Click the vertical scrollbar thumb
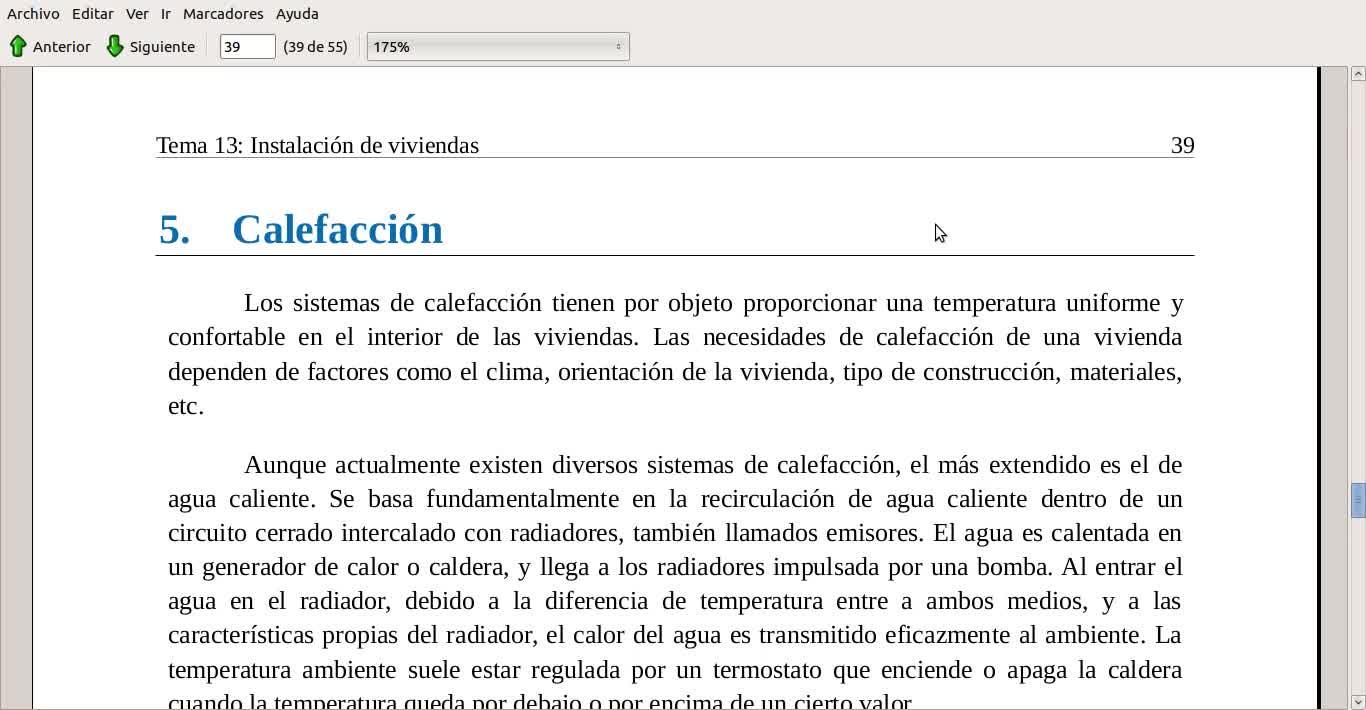Screen dimensions: 1366x710 (x=1358, y=500)
